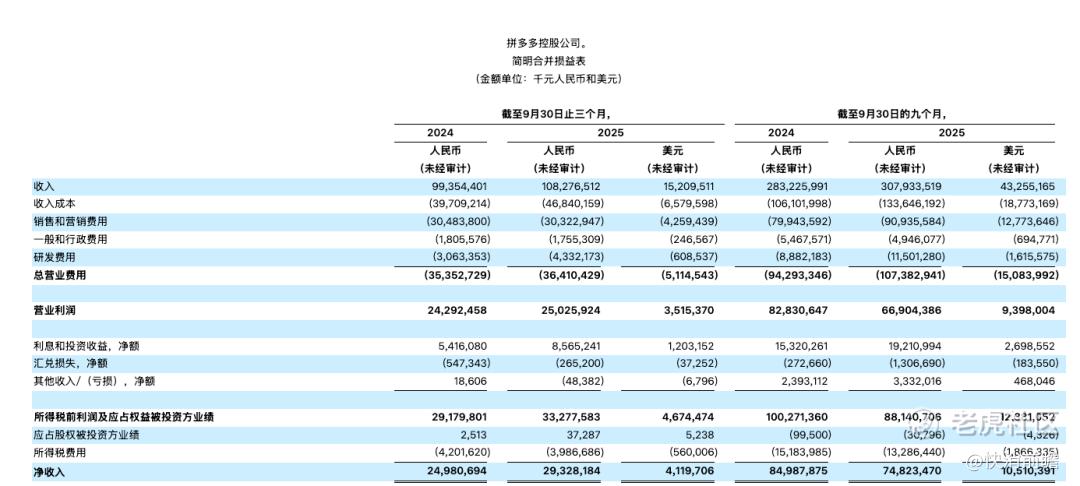Click the 所得税费用 row label
1080x486 pixels.
click(x=59, y=452)
